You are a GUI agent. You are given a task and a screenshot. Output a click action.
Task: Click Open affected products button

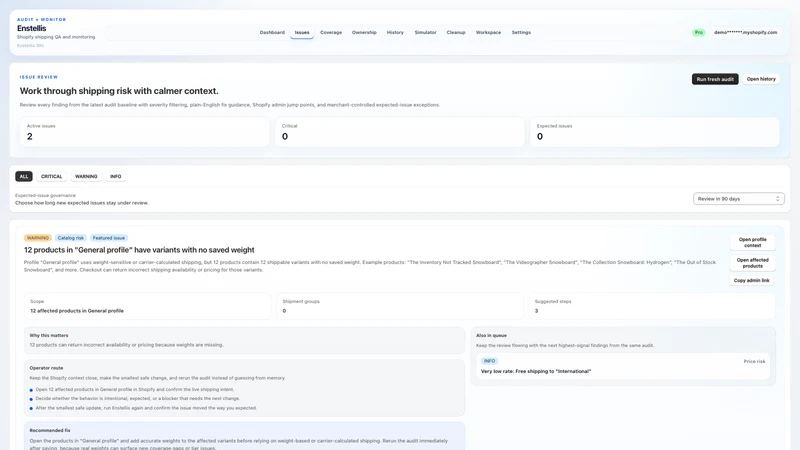753,263
